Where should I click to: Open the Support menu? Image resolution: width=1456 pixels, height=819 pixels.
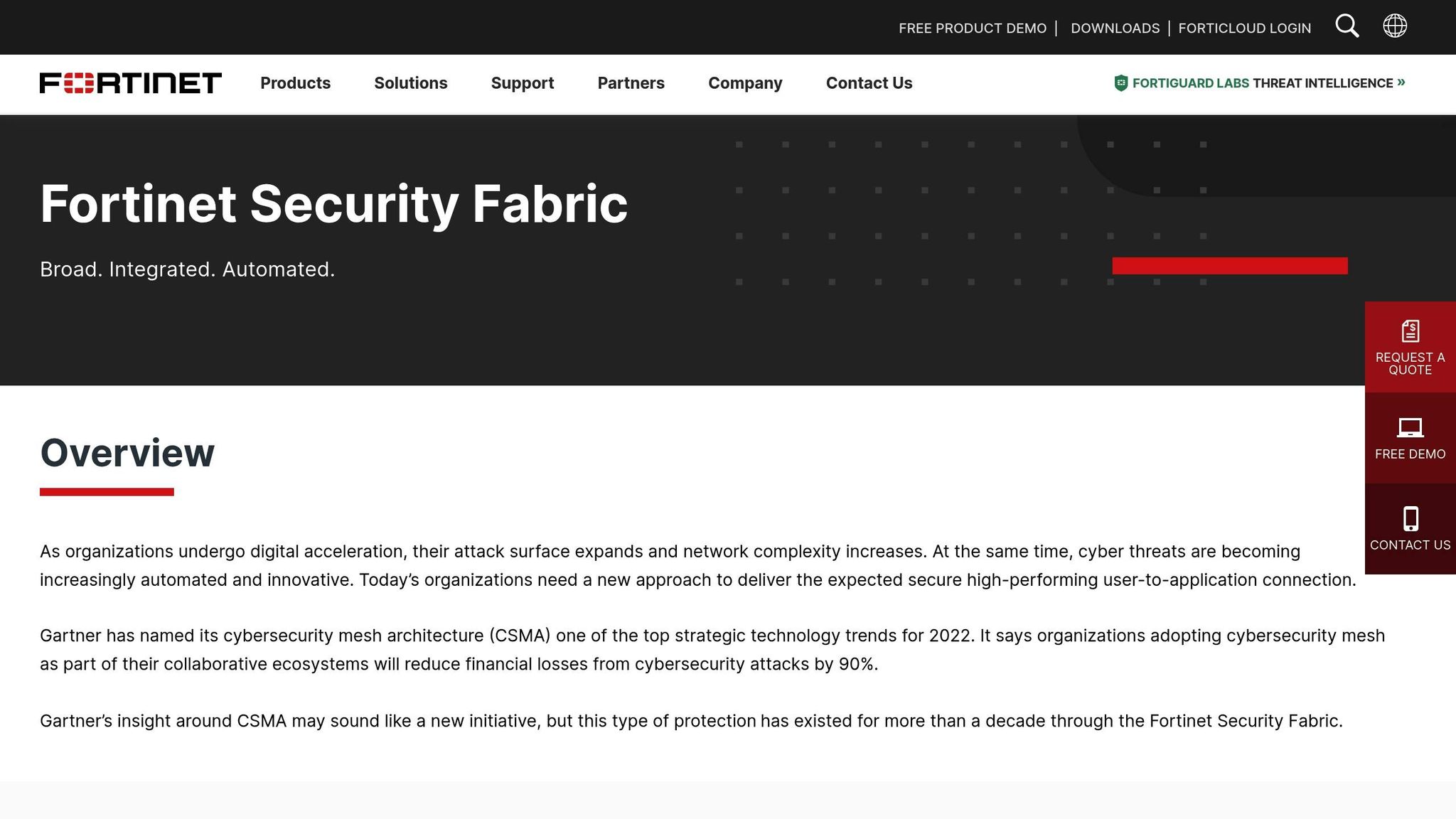pos(522,83)
